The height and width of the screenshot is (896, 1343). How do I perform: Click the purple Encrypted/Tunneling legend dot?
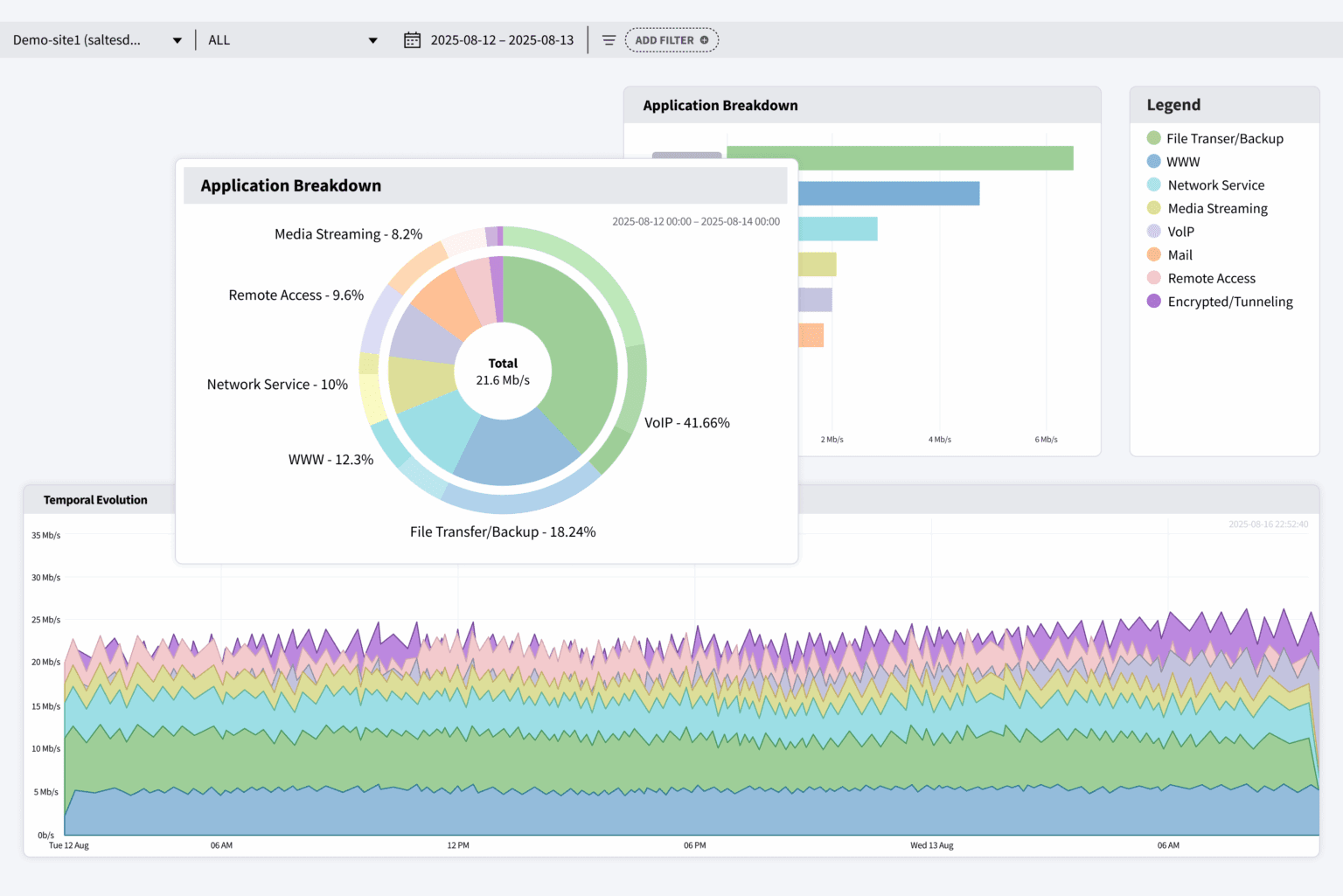coord(1153,301)
